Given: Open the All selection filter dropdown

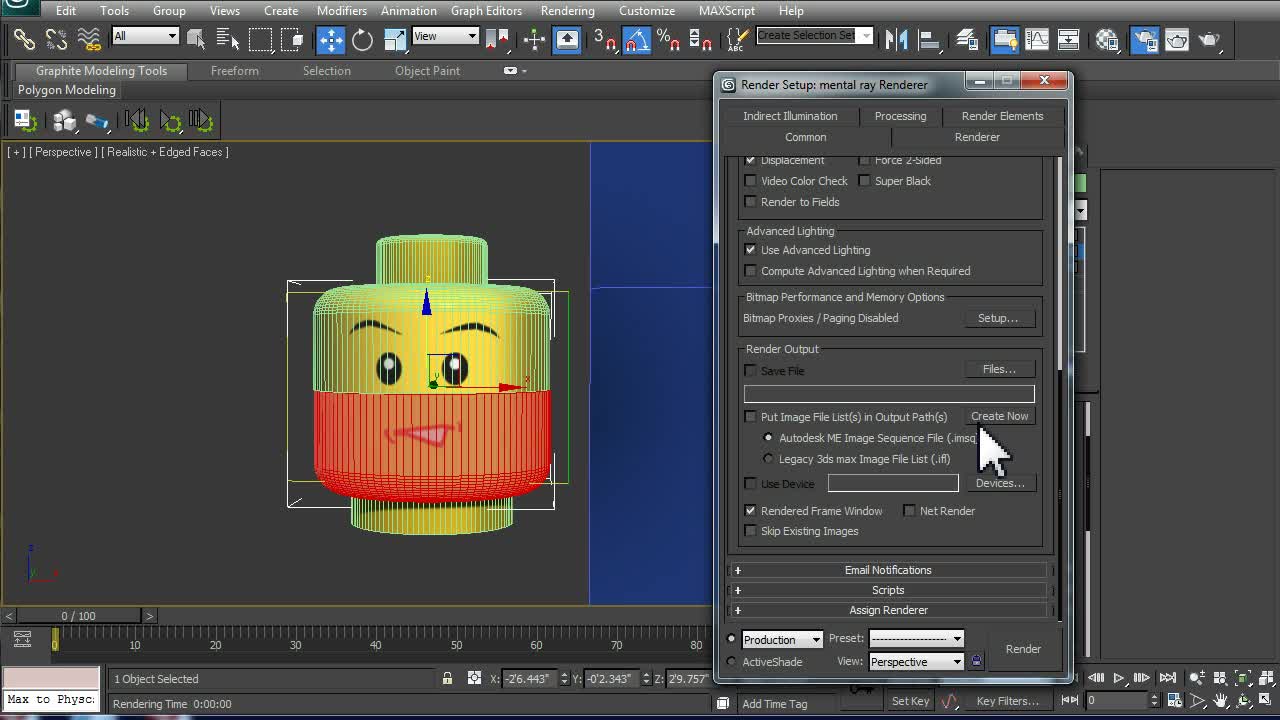Looking at the screenshot, I should pos(145,36).
